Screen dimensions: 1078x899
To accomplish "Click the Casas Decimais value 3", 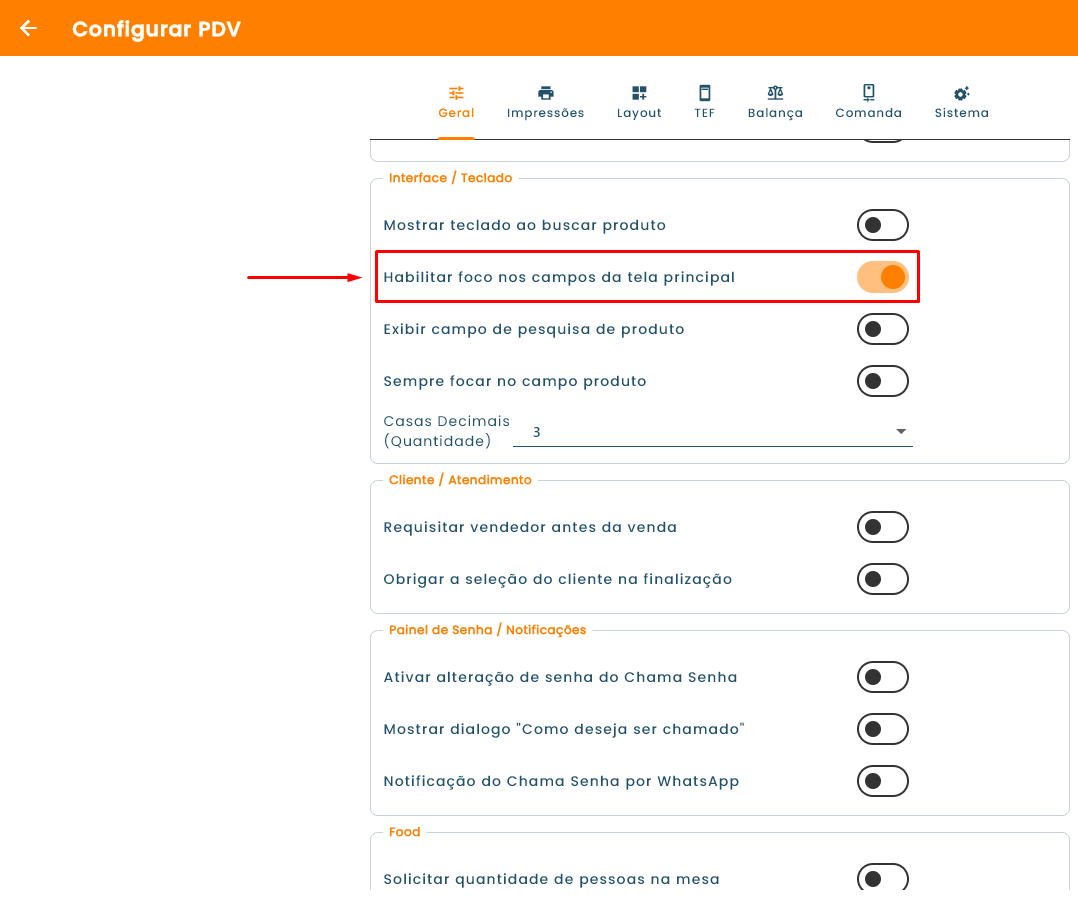I will pyautogui.click(x=537, y=432).
